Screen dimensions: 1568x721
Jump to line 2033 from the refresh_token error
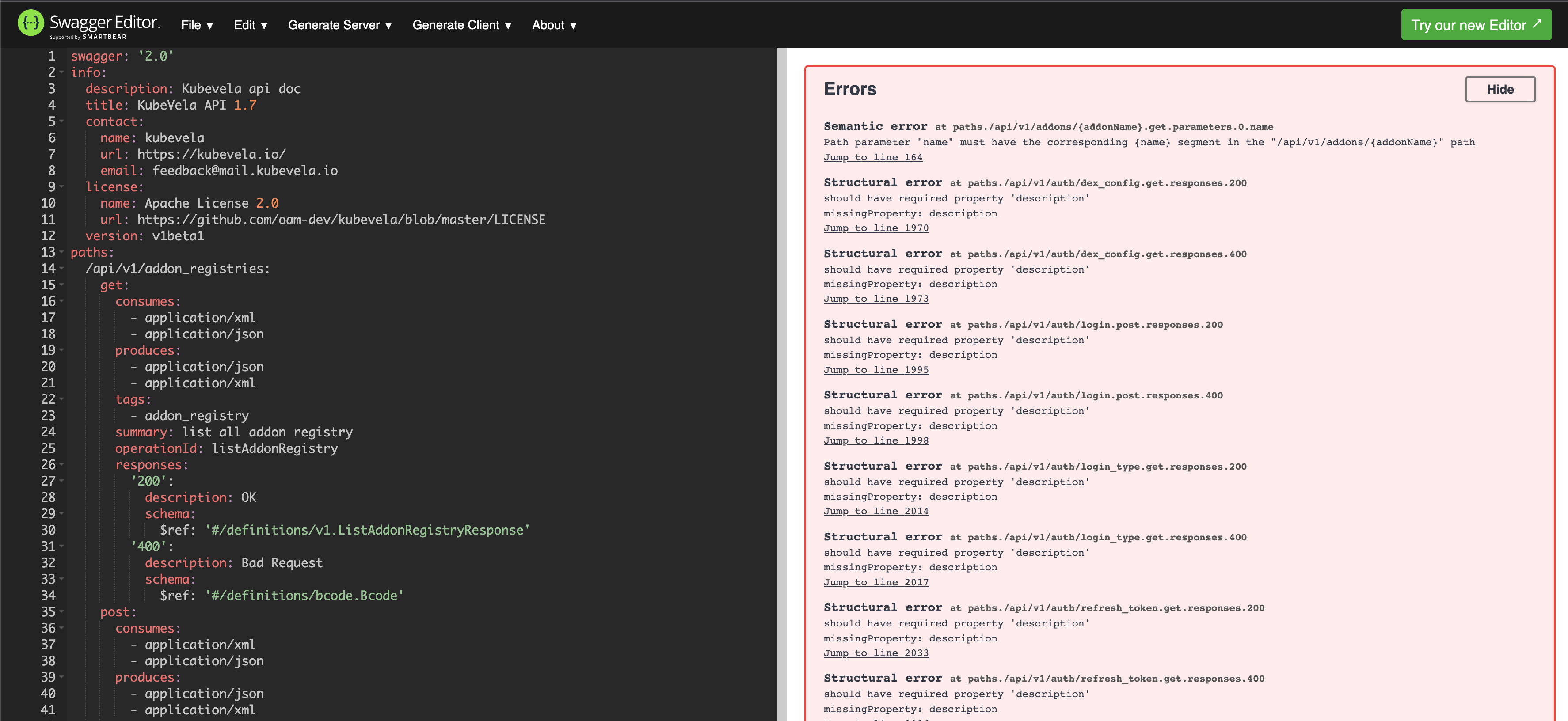(x=876, y=653)
